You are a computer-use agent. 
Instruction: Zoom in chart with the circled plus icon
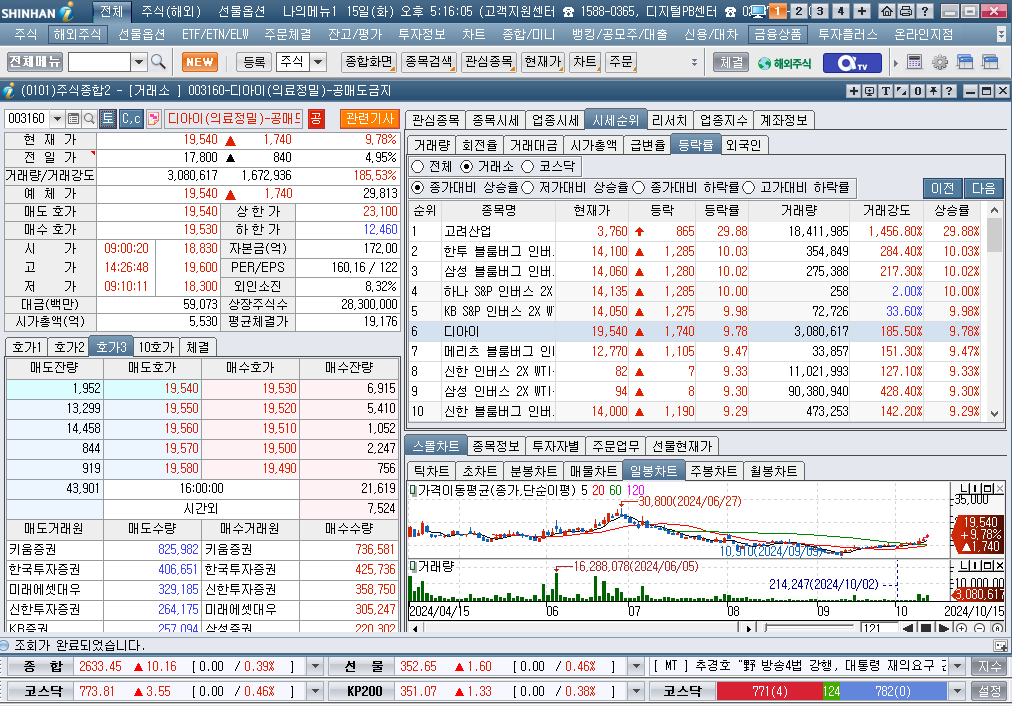[x=962, y=628]
